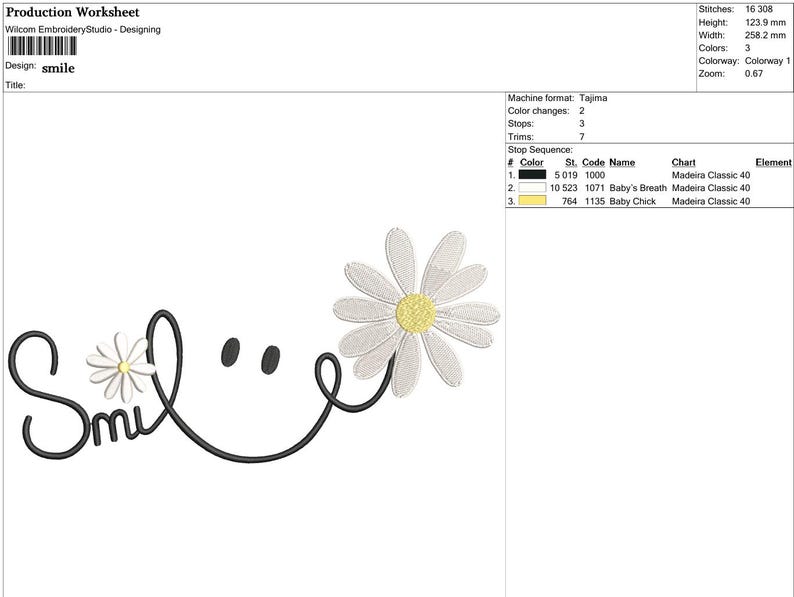Screen dimensions: 794x597
Task: Click the 'Stop Sequence:' heading
Action: [540, 150]
